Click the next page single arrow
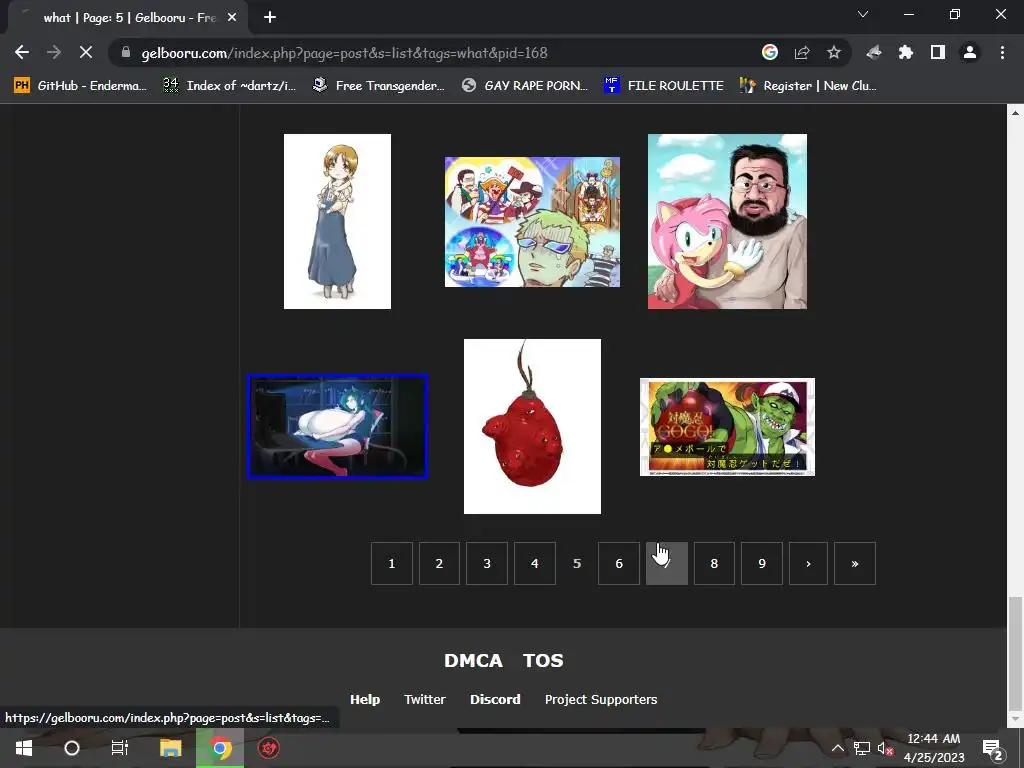This screenshot has width=1024, height=768. 808,563
